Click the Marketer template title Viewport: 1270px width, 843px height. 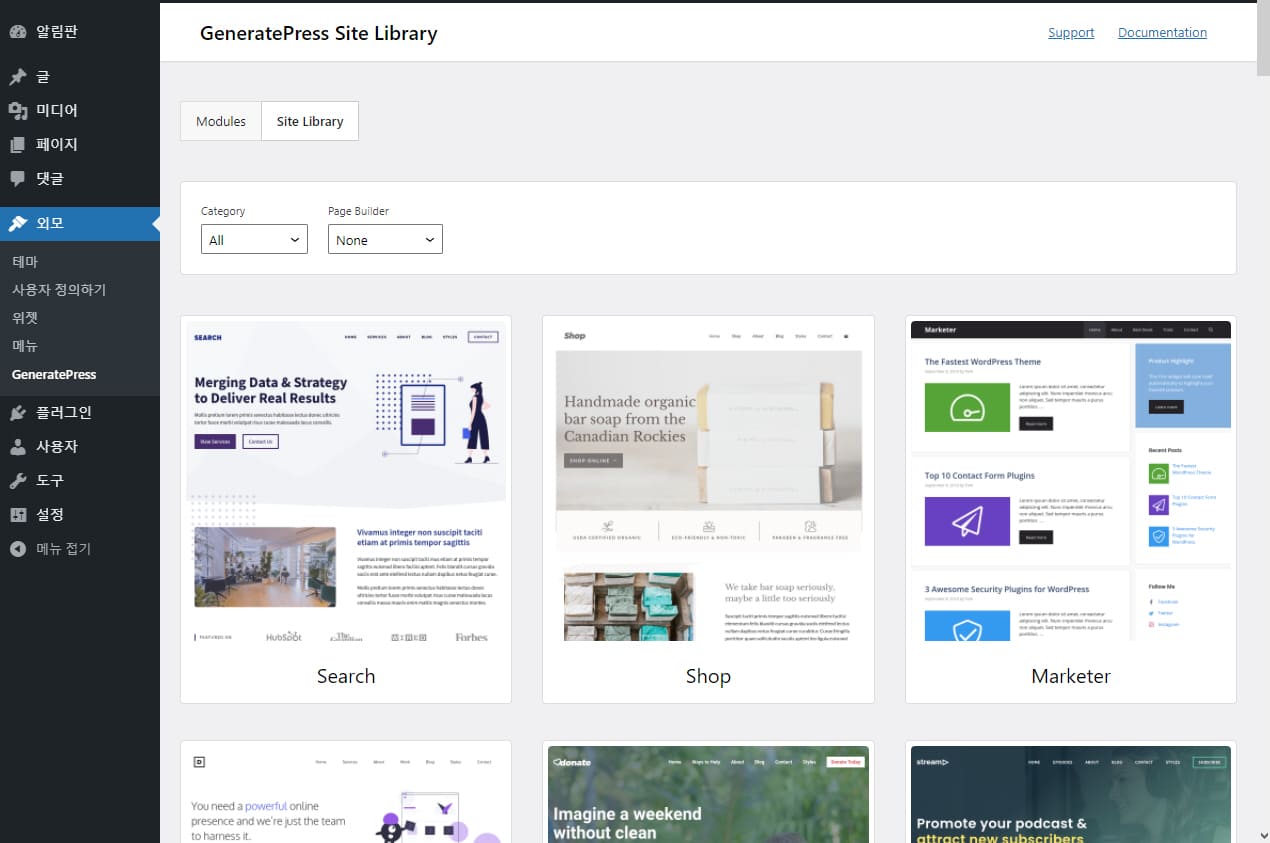pyautogui.click(x=1071, y=676)
